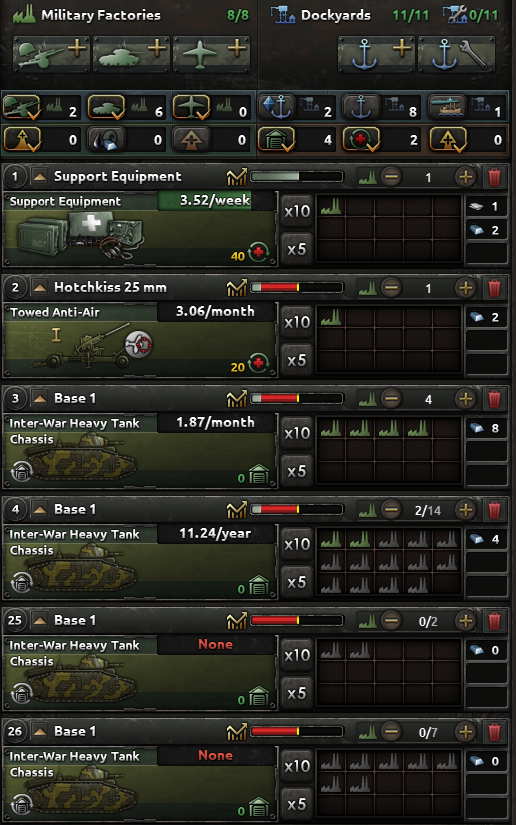
Task: Delete the Hotchkiss 25 mm production line
Action: pos(494,288)
